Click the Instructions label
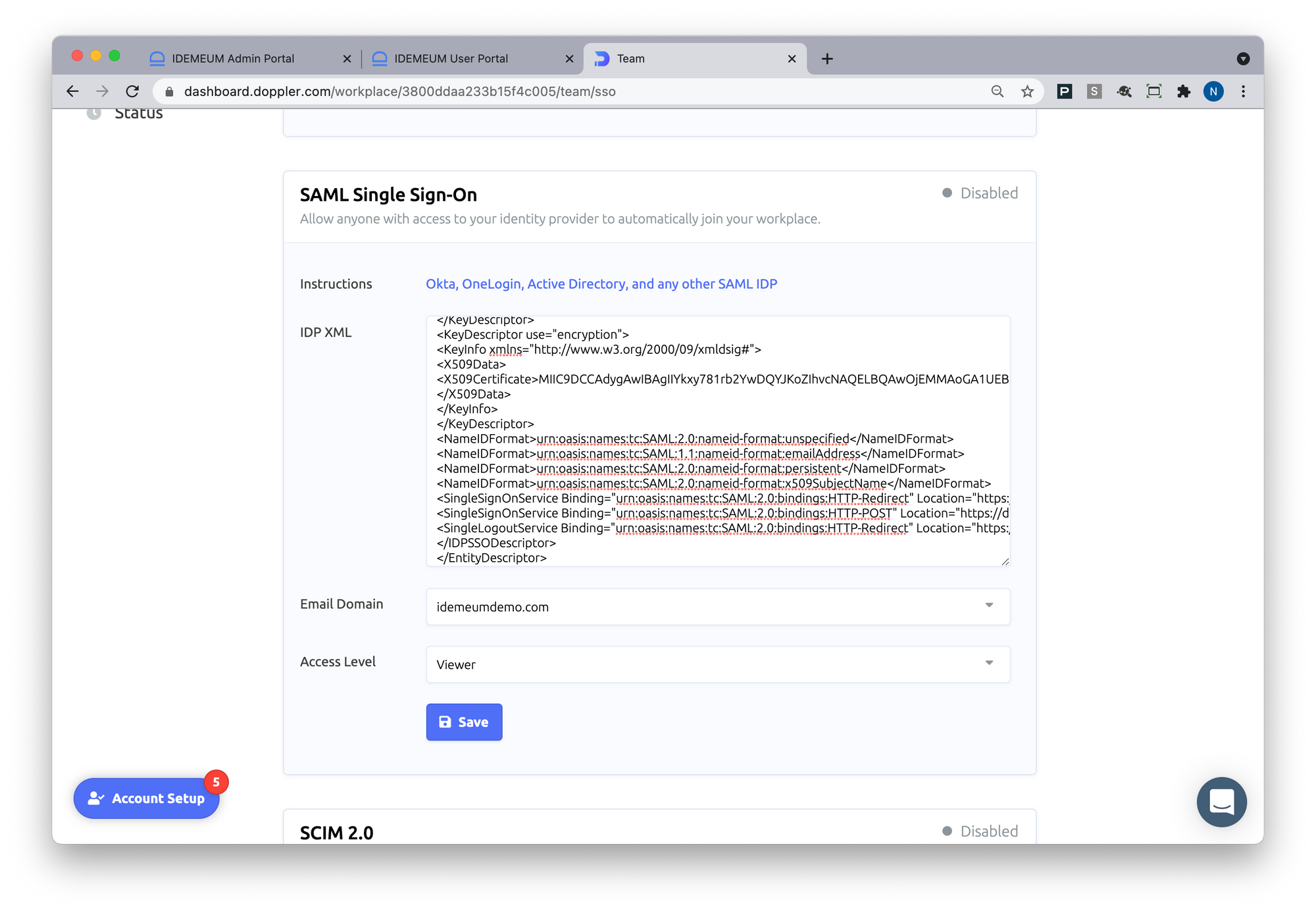 (336, 284)
